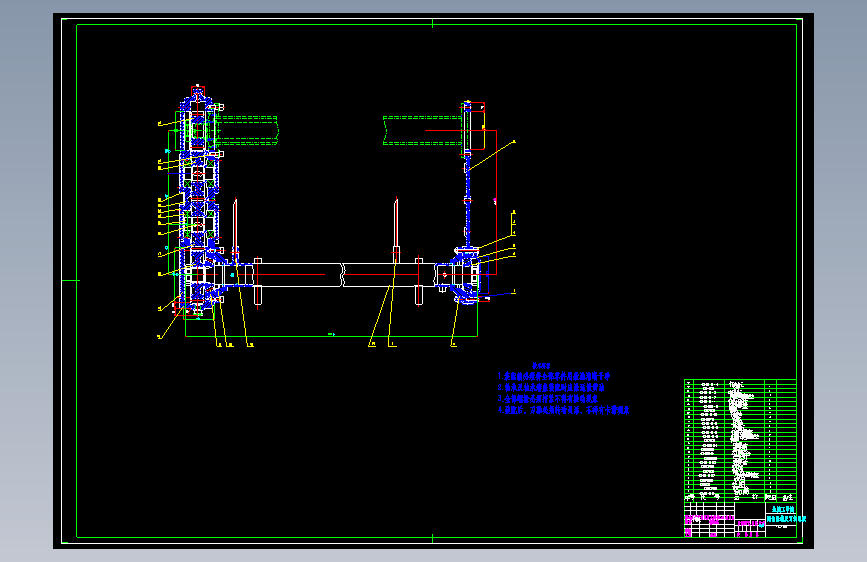The width and height of the screenshot is (867, 562).
Task: Click technical requirement note numbered 3
Action: pos(547,398)
